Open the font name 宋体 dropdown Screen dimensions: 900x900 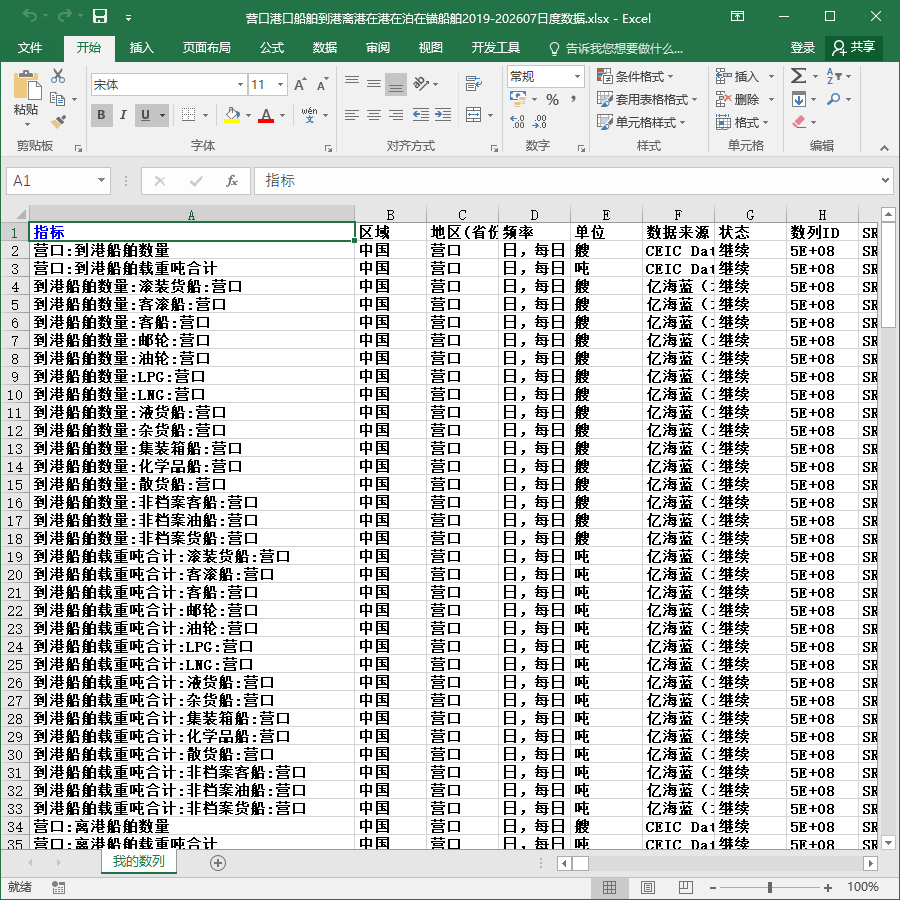(240, 85)
